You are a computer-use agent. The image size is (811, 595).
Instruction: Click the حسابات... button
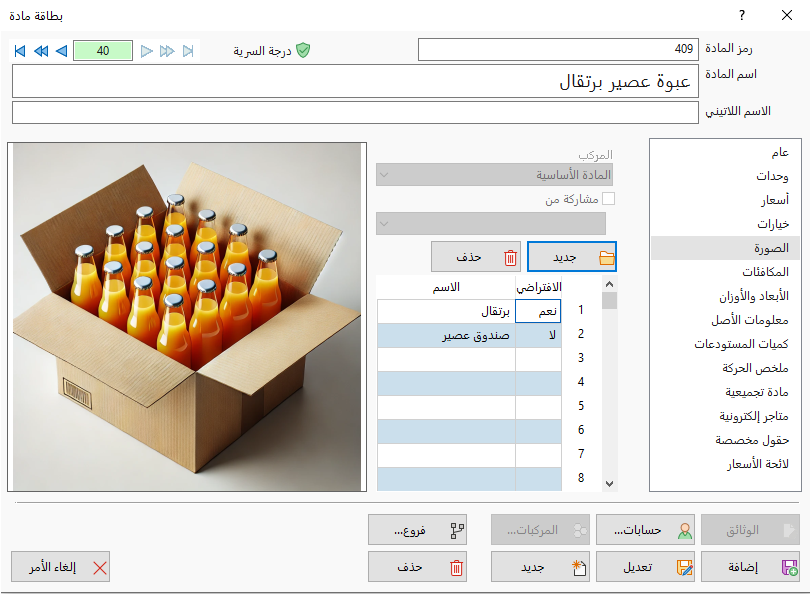tap(645, 529)
